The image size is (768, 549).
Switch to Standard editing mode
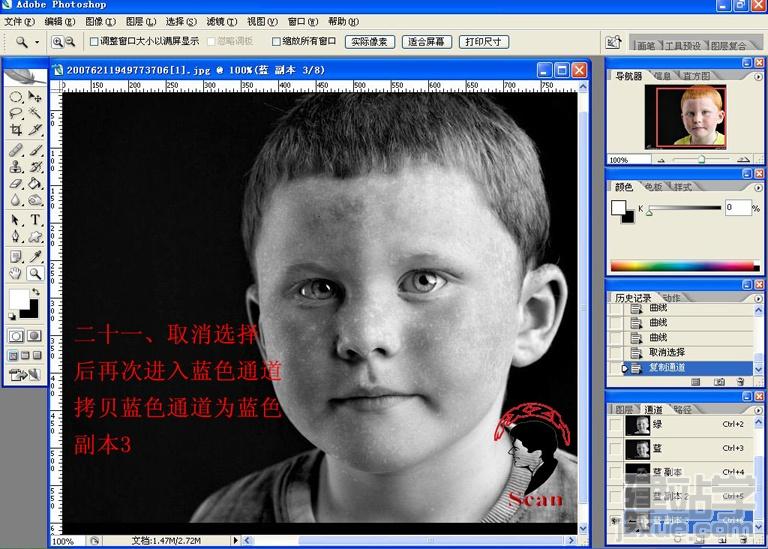[x=16, y=336]
